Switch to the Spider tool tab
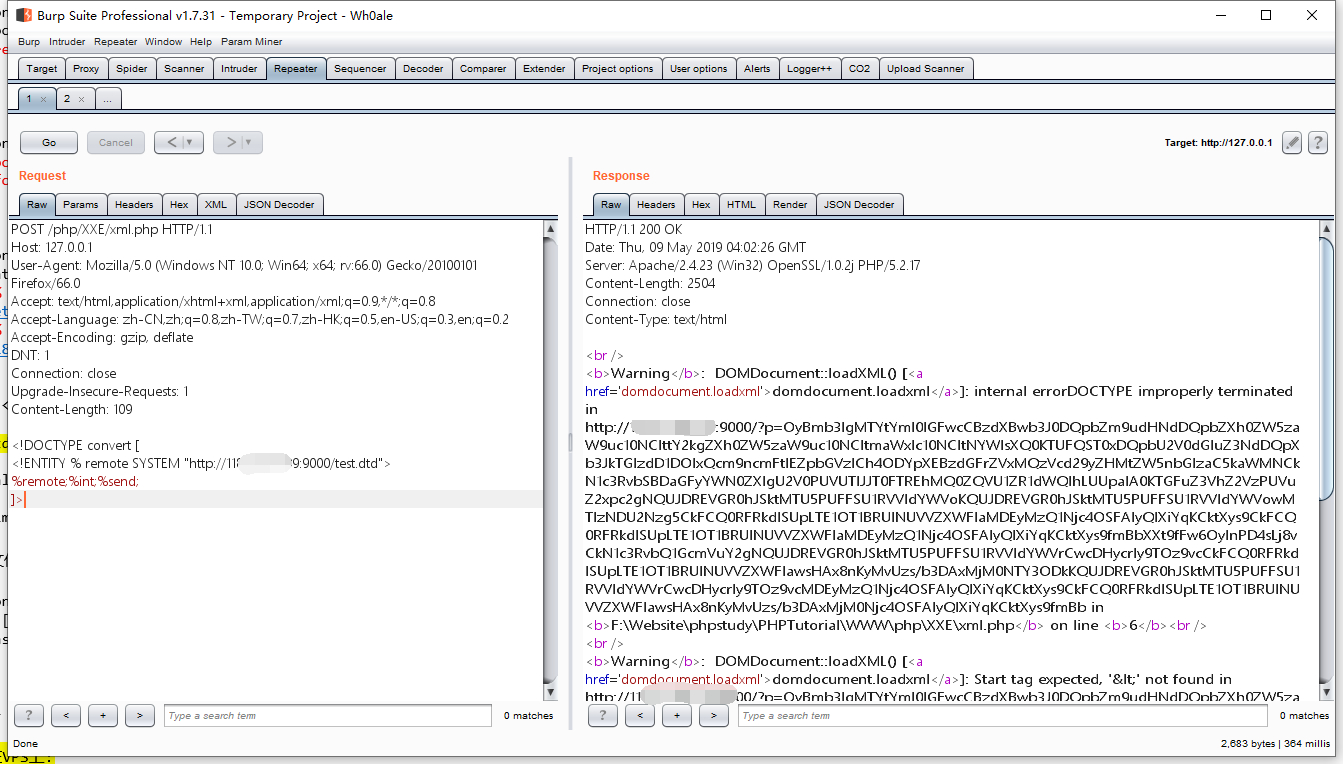 [132, 69]
